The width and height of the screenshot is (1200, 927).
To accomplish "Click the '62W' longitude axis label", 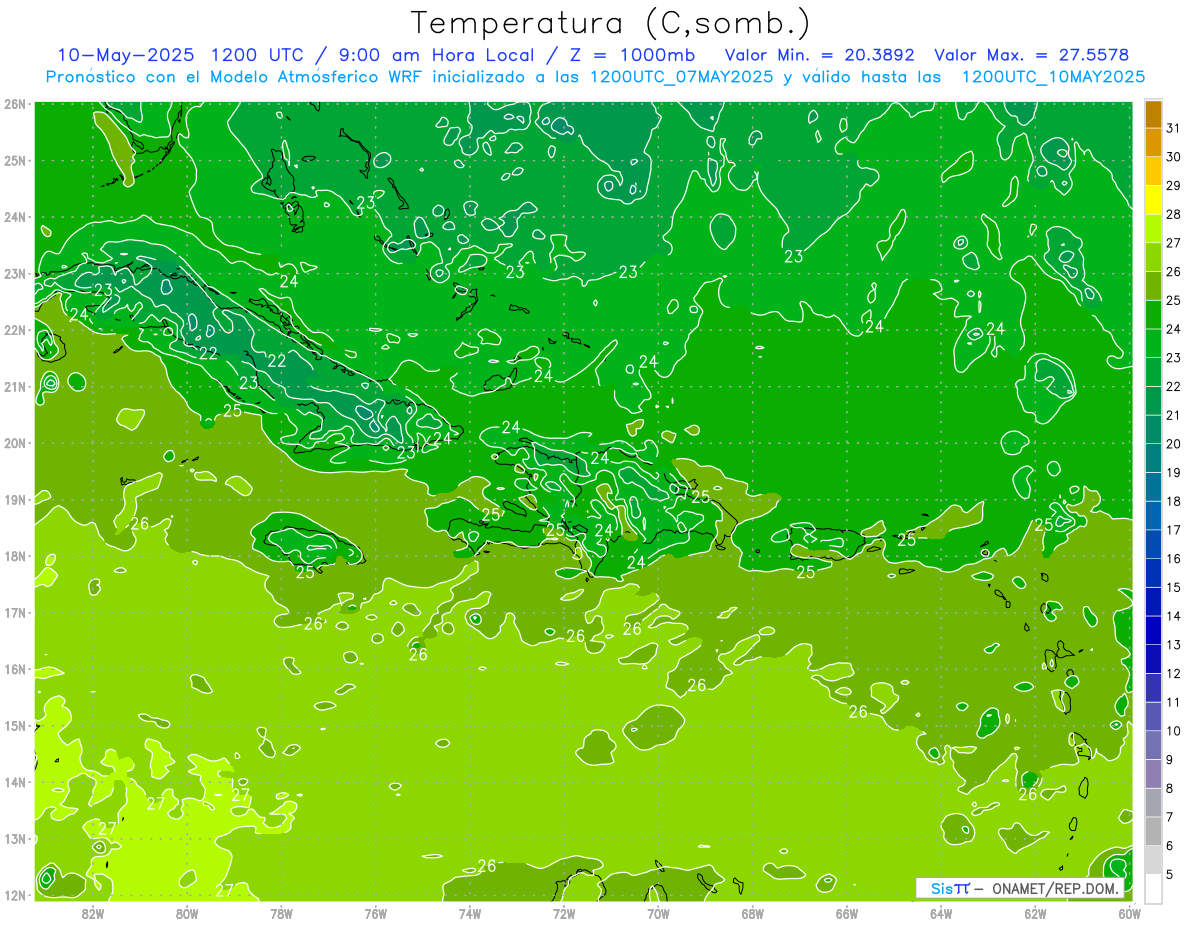I will point(1035,913).
